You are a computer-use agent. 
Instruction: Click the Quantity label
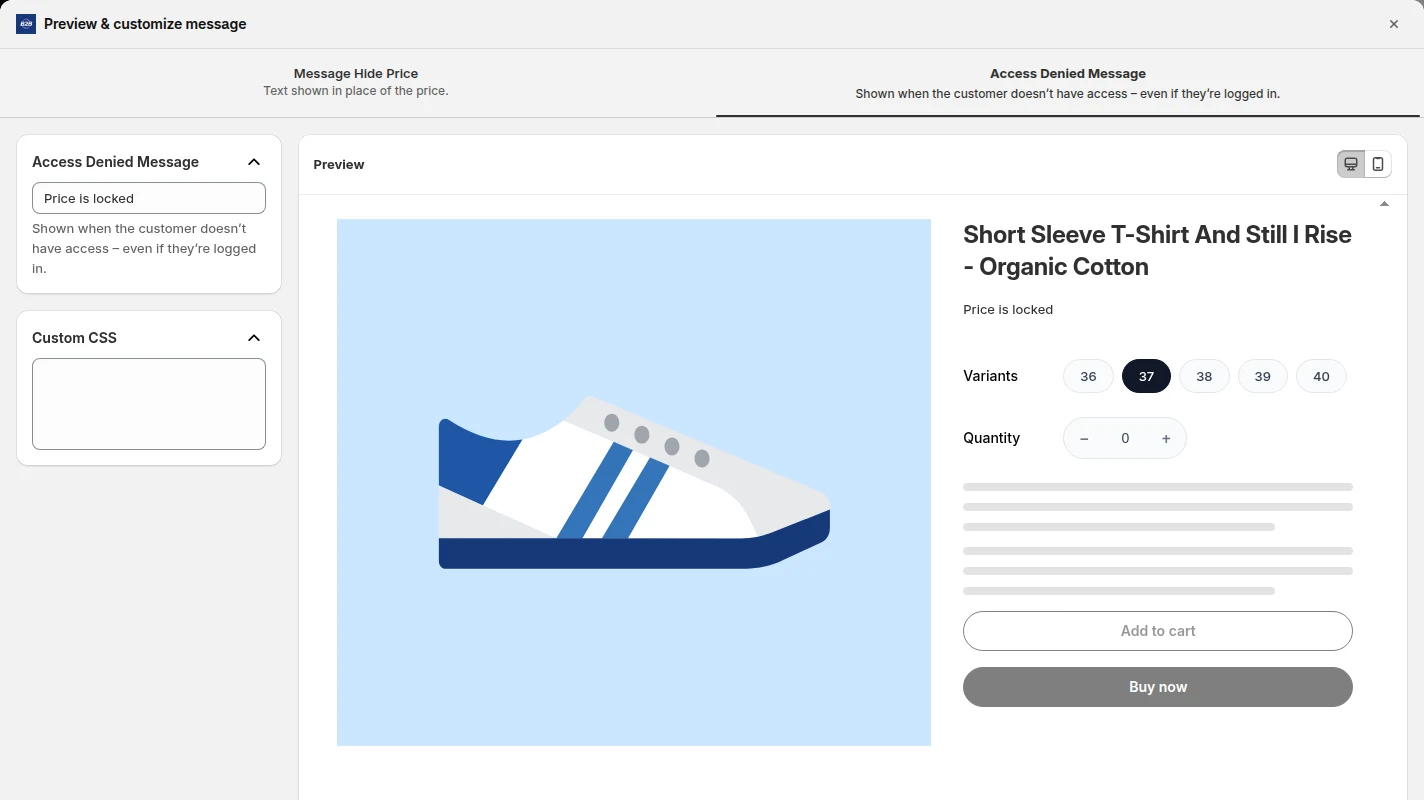point(991,438)
